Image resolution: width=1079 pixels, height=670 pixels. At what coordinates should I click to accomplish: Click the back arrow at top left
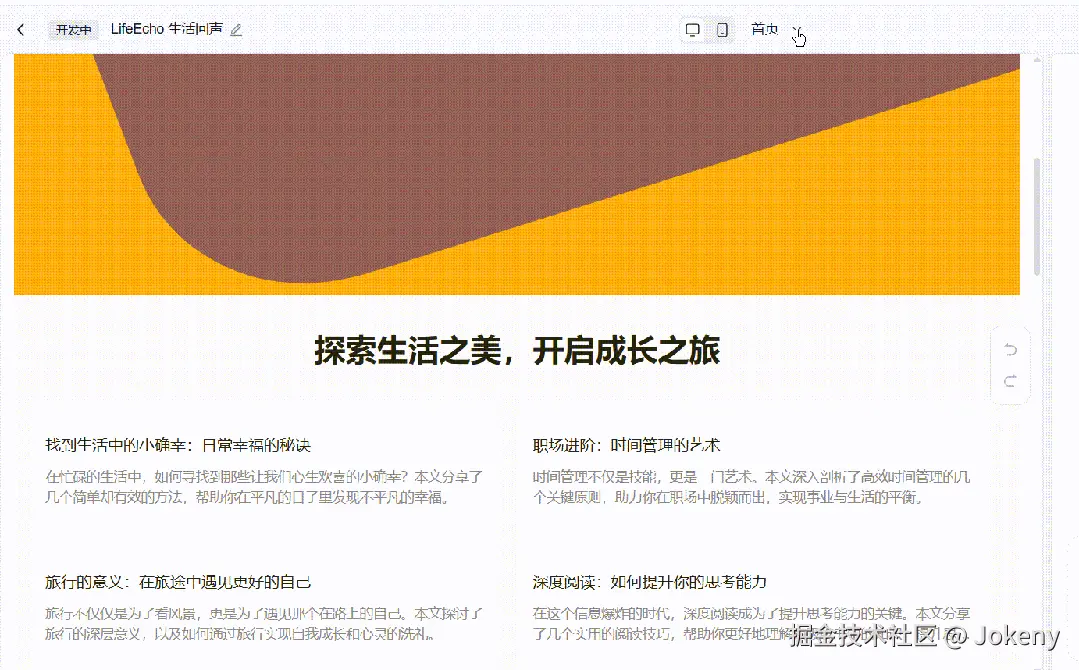[x=20, y=29]
